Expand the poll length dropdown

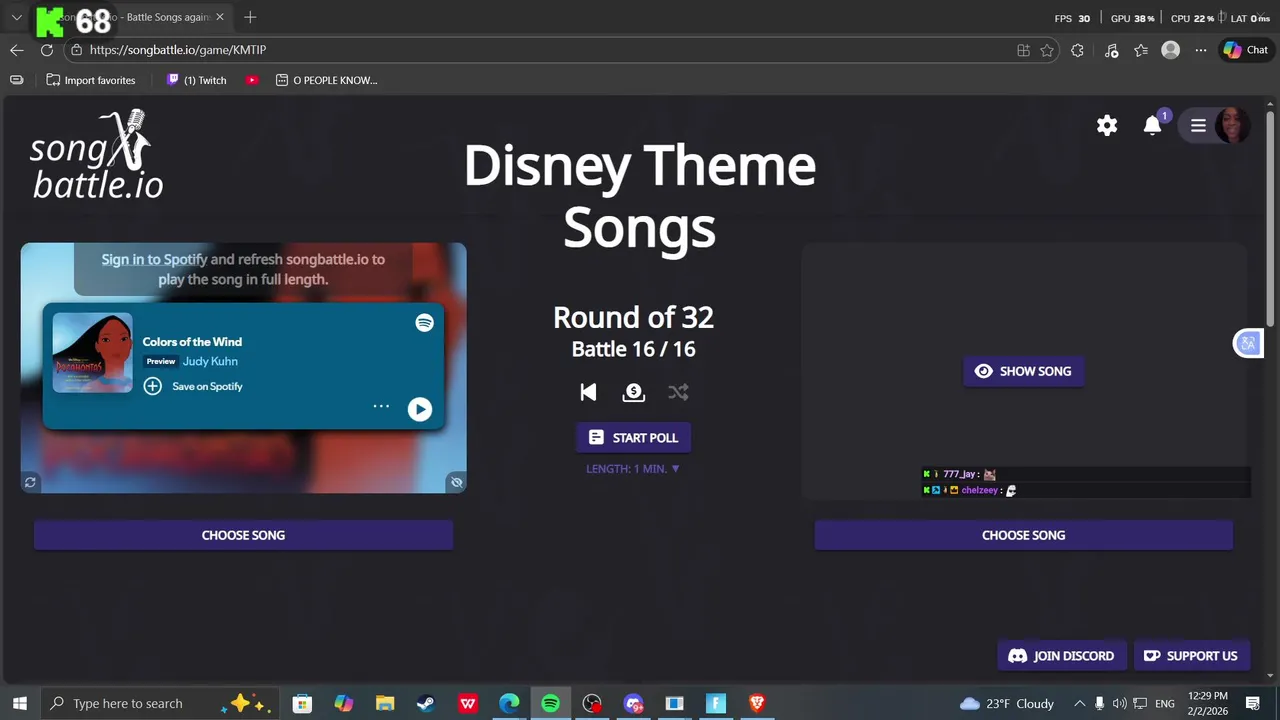(x=633, y=468)
